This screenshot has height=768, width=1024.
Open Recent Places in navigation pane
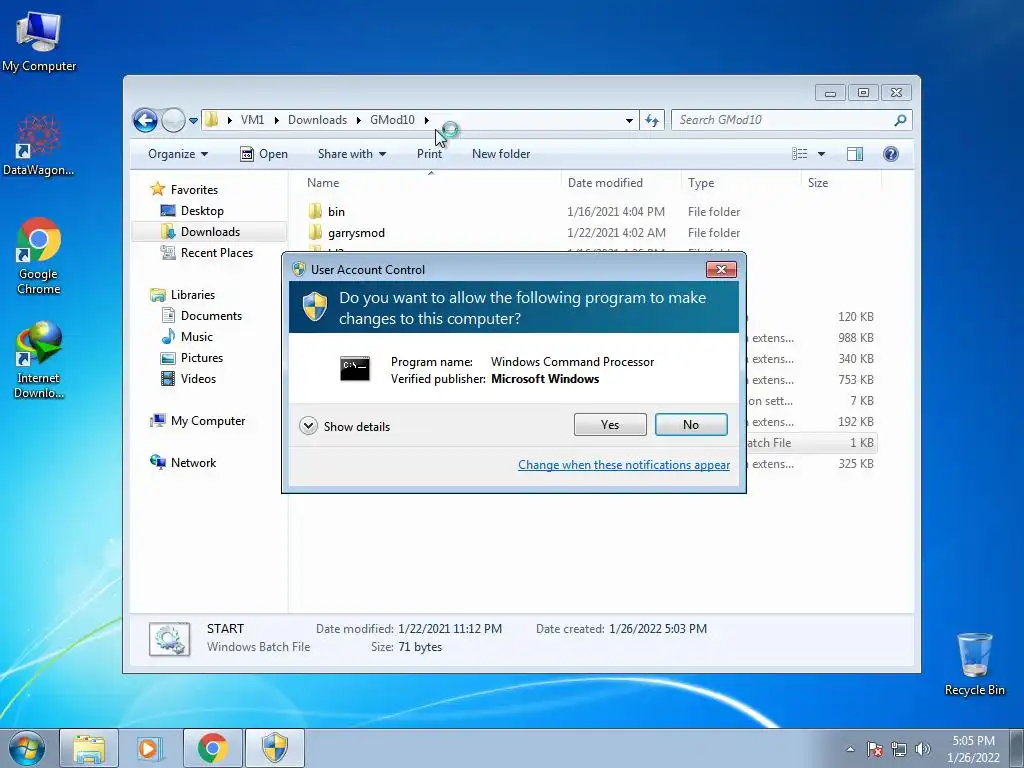(x=216, y=253)
